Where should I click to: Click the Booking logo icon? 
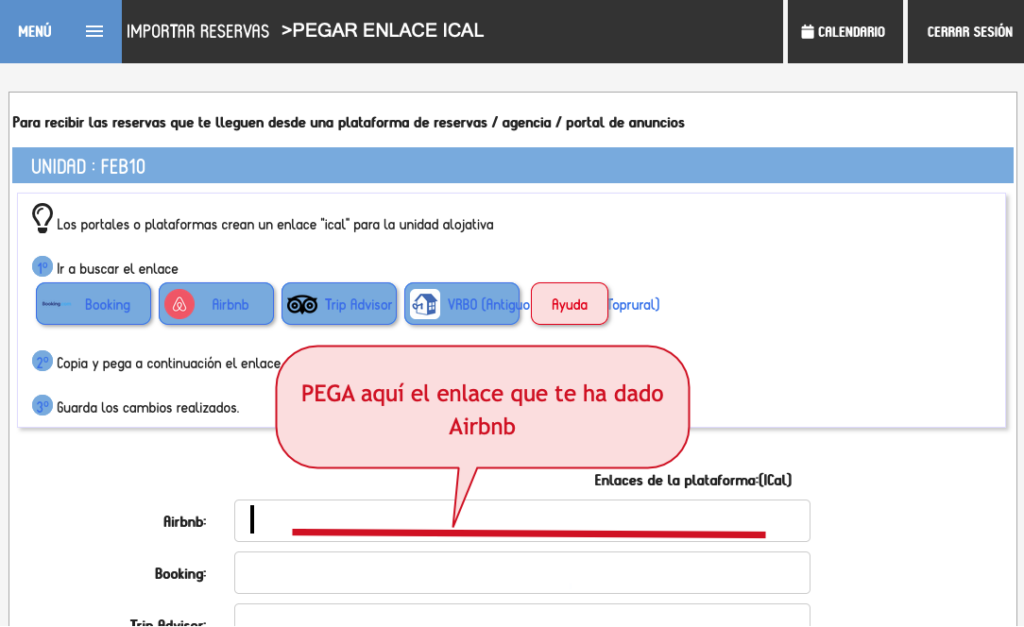56,303
